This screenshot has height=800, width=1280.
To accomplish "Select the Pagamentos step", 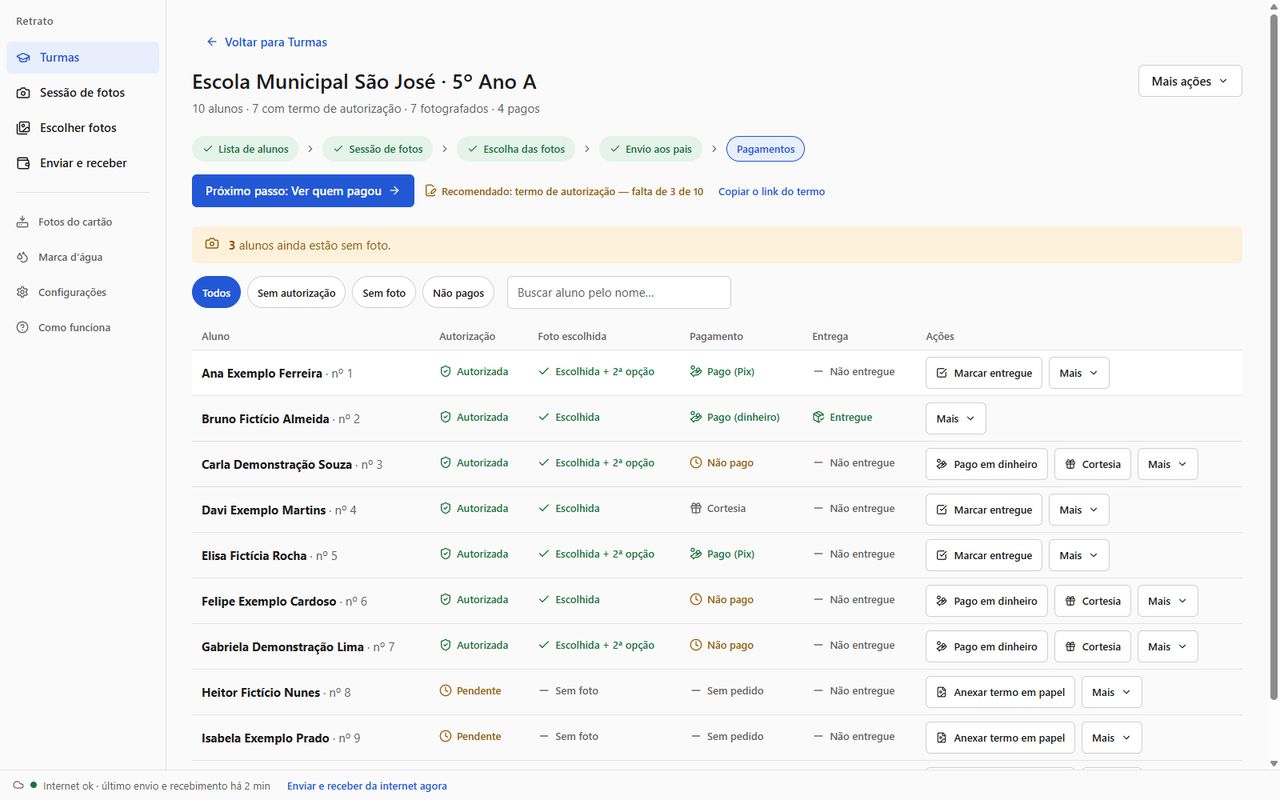I will pyautogui.click(x=766, y=149).
